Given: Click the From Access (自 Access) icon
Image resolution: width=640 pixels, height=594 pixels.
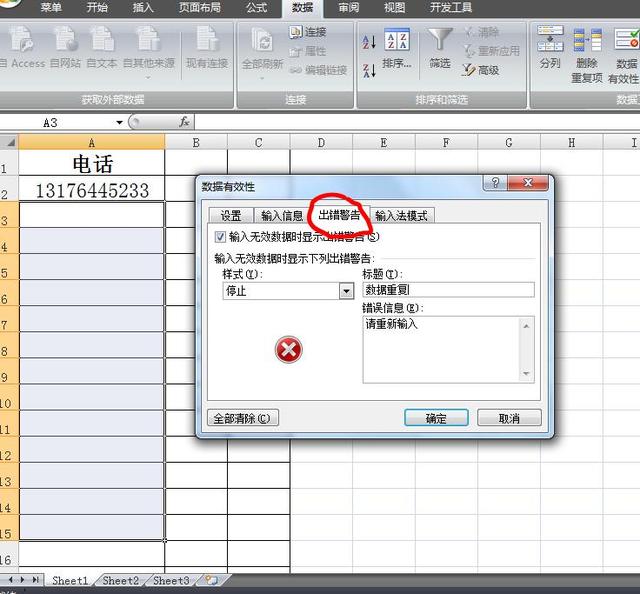Looking at the screenshot, I should click(x=22, y=47).
